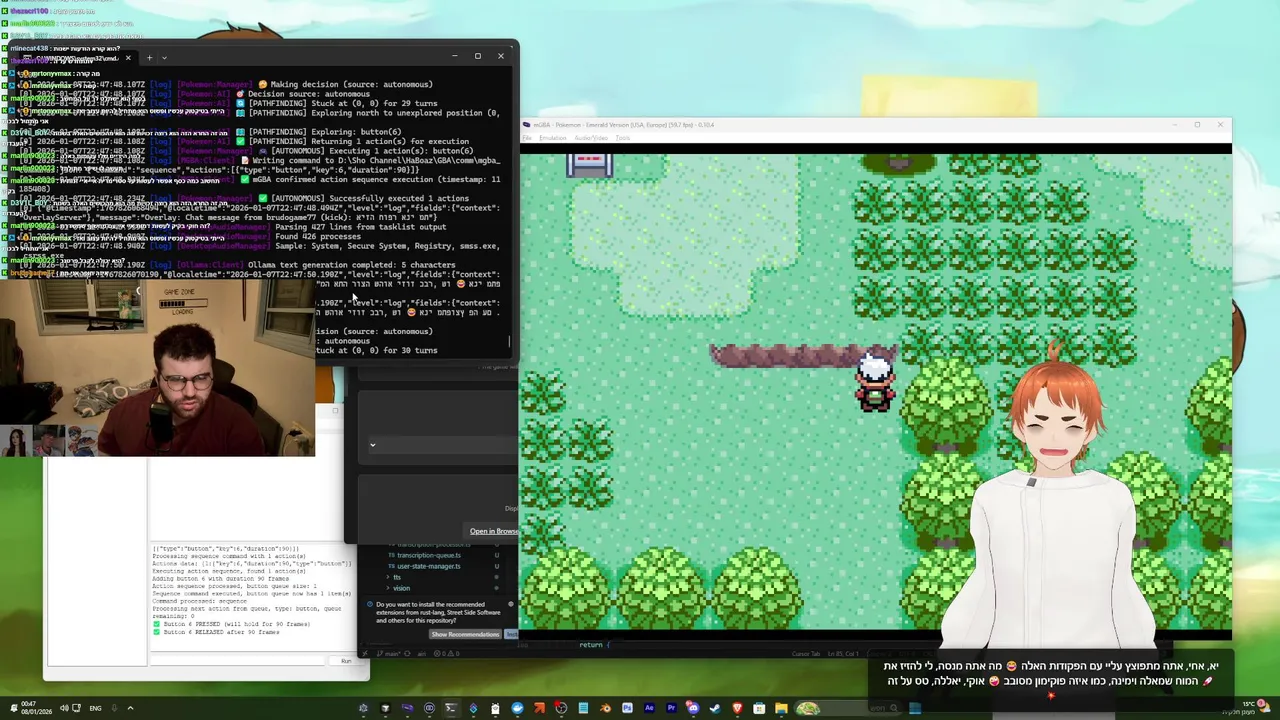Switch input language ENG in tray
This screenshot has width=1280, height=720.
[x=95, y=708]
